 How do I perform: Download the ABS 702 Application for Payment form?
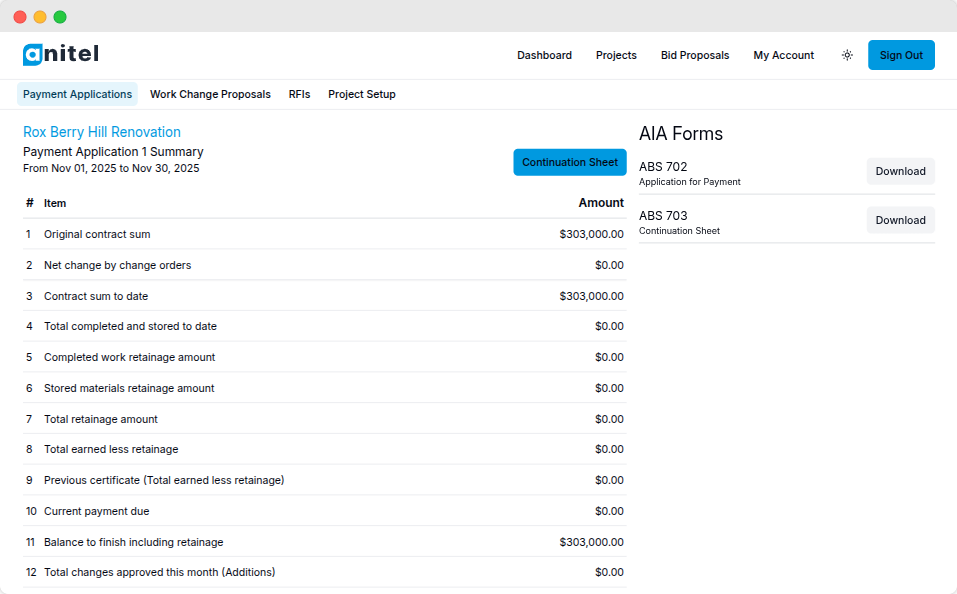pos(900,171)
